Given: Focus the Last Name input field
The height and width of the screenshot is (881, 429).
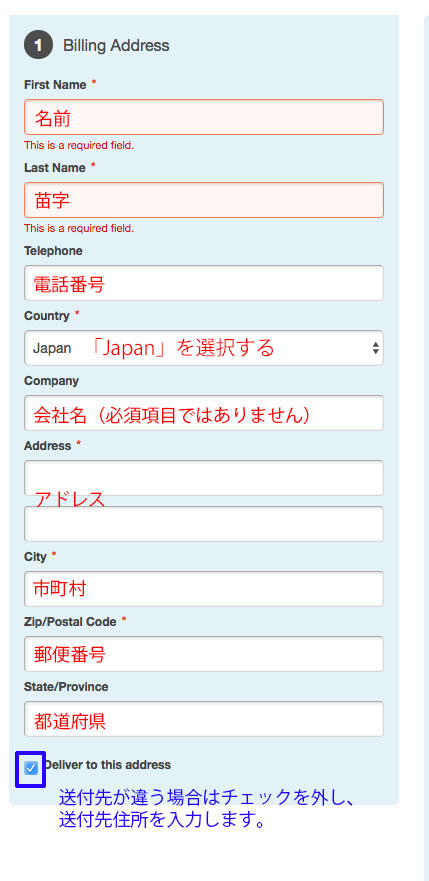Looking at the screenshot, I should click(204, 199).
